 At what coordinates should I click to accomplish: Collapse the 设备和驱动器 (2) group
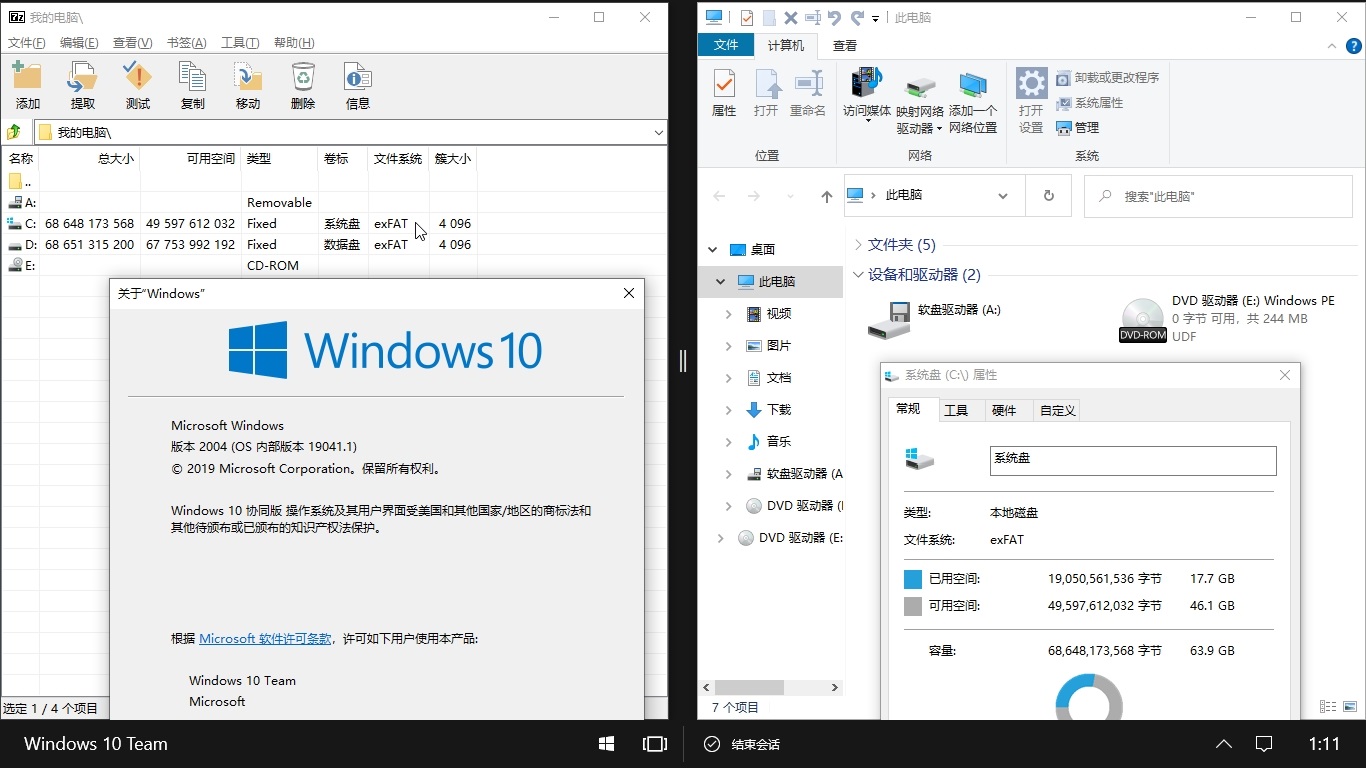[859, 274]
